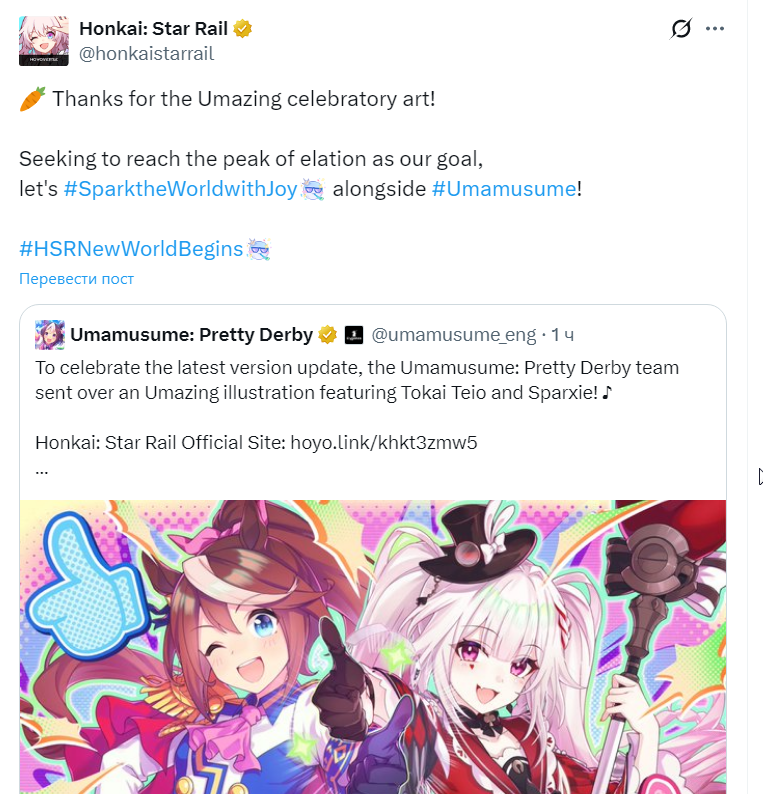763x794 pixels.
Task: Click Umamusume: Pretty Derby gold verified badge
Action: click(x=327, y=335)
